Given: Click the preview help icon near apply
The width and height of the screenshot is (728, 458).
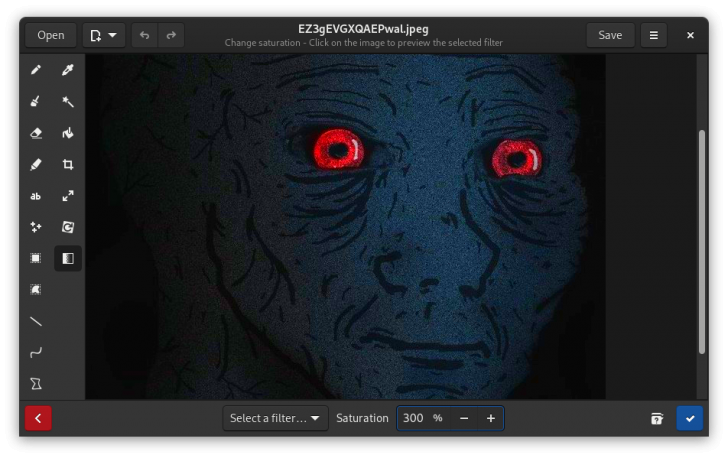Looking at the screenshot, I should tap(656, 419).
